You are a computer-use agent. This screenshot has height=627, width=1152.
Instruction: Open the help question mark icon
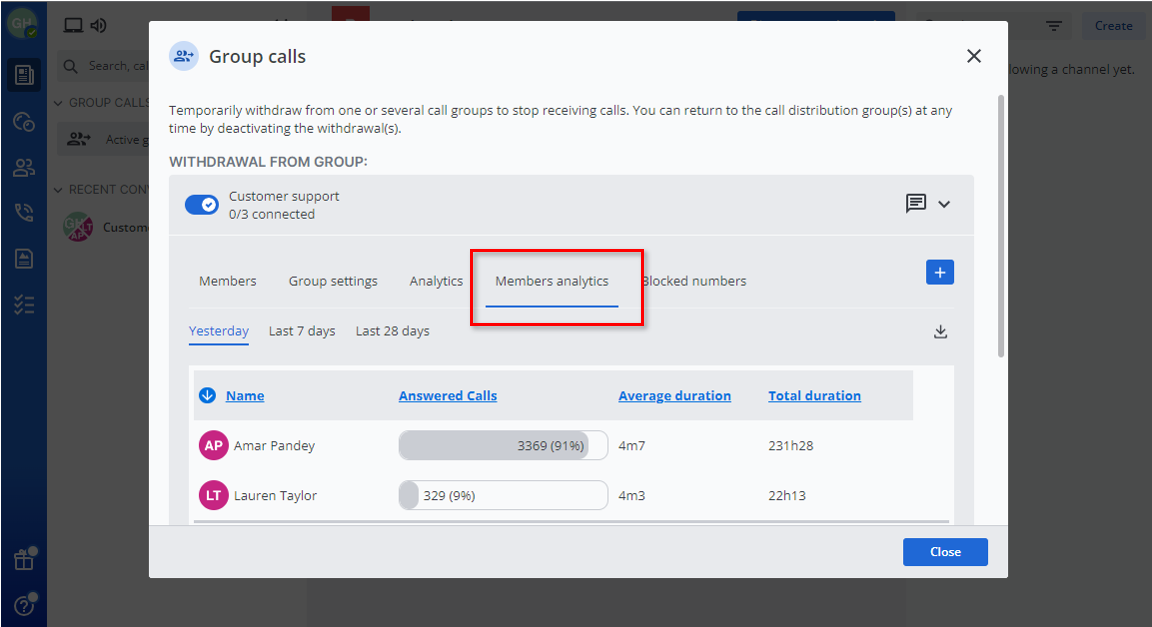[24, 605]
